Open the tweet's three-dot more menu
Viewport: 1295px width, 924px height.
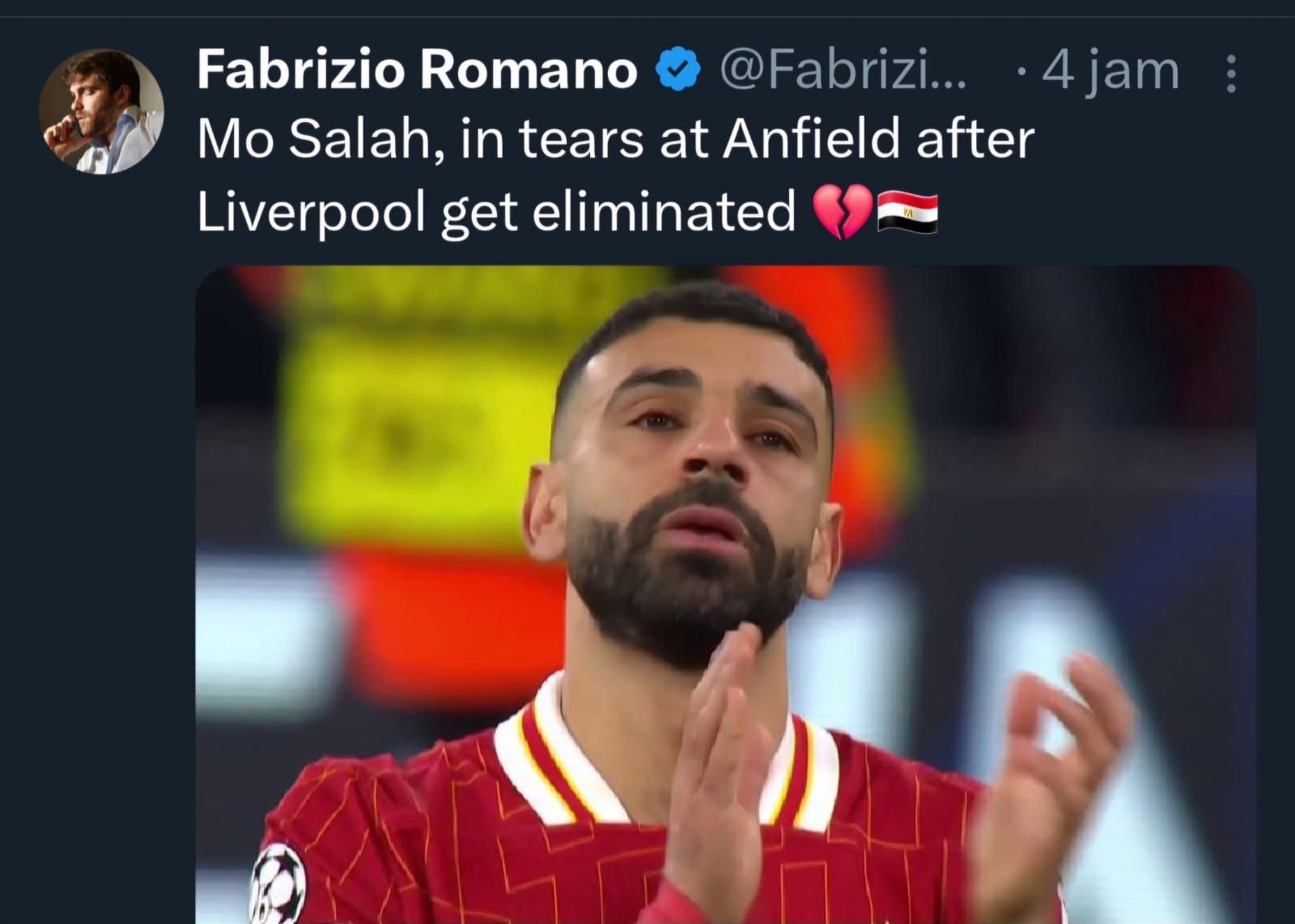pyautogui.click(x=1231, y=73)
